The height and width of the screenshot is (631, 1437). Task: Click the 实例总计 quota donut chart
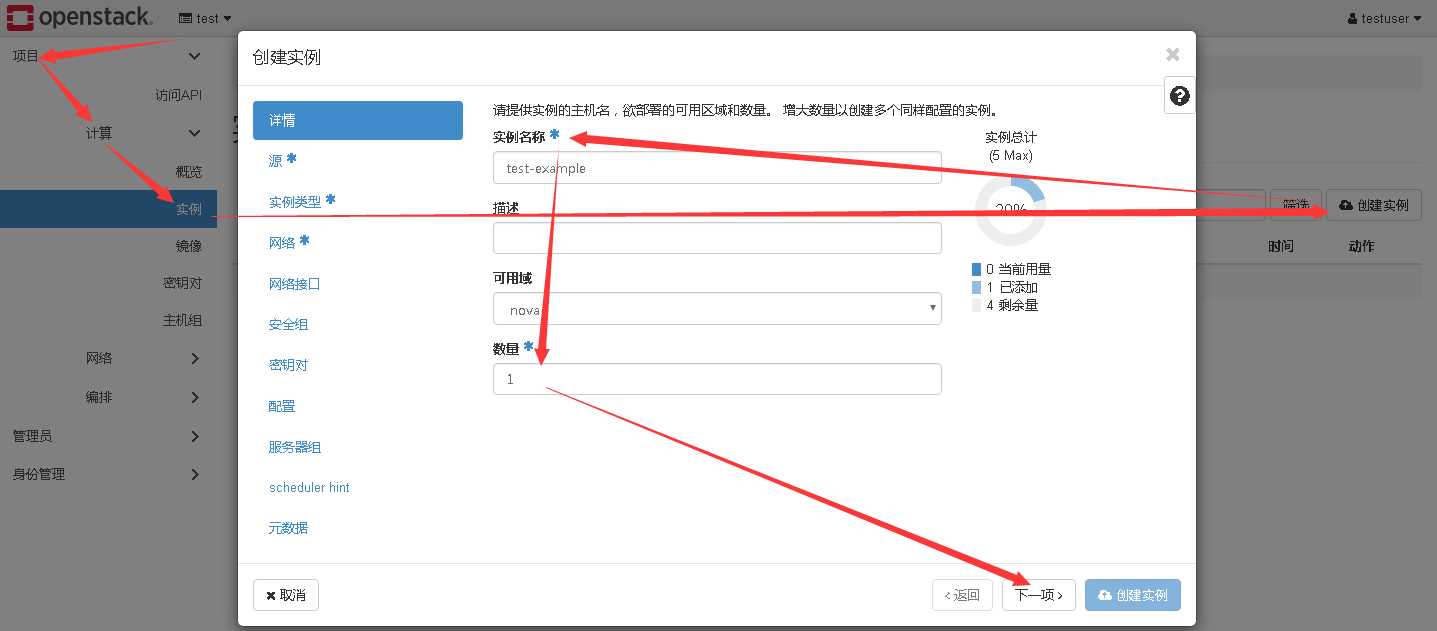click(1010, 209)
